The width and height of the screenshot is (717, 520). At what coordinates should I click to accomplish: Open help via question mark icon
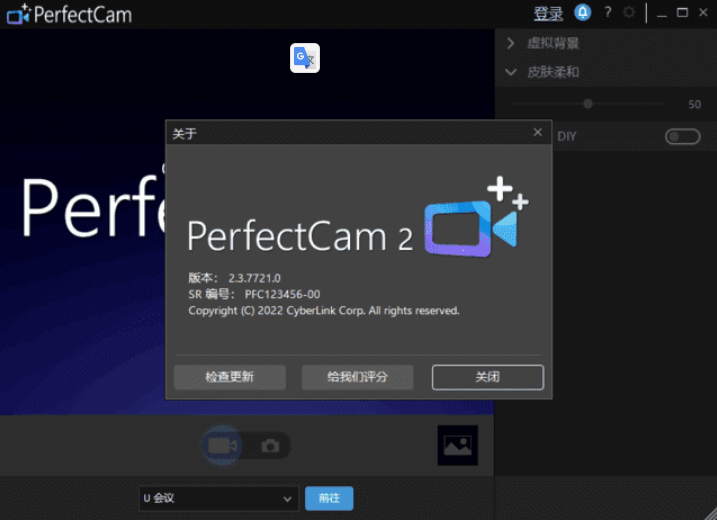click(607, 12)
